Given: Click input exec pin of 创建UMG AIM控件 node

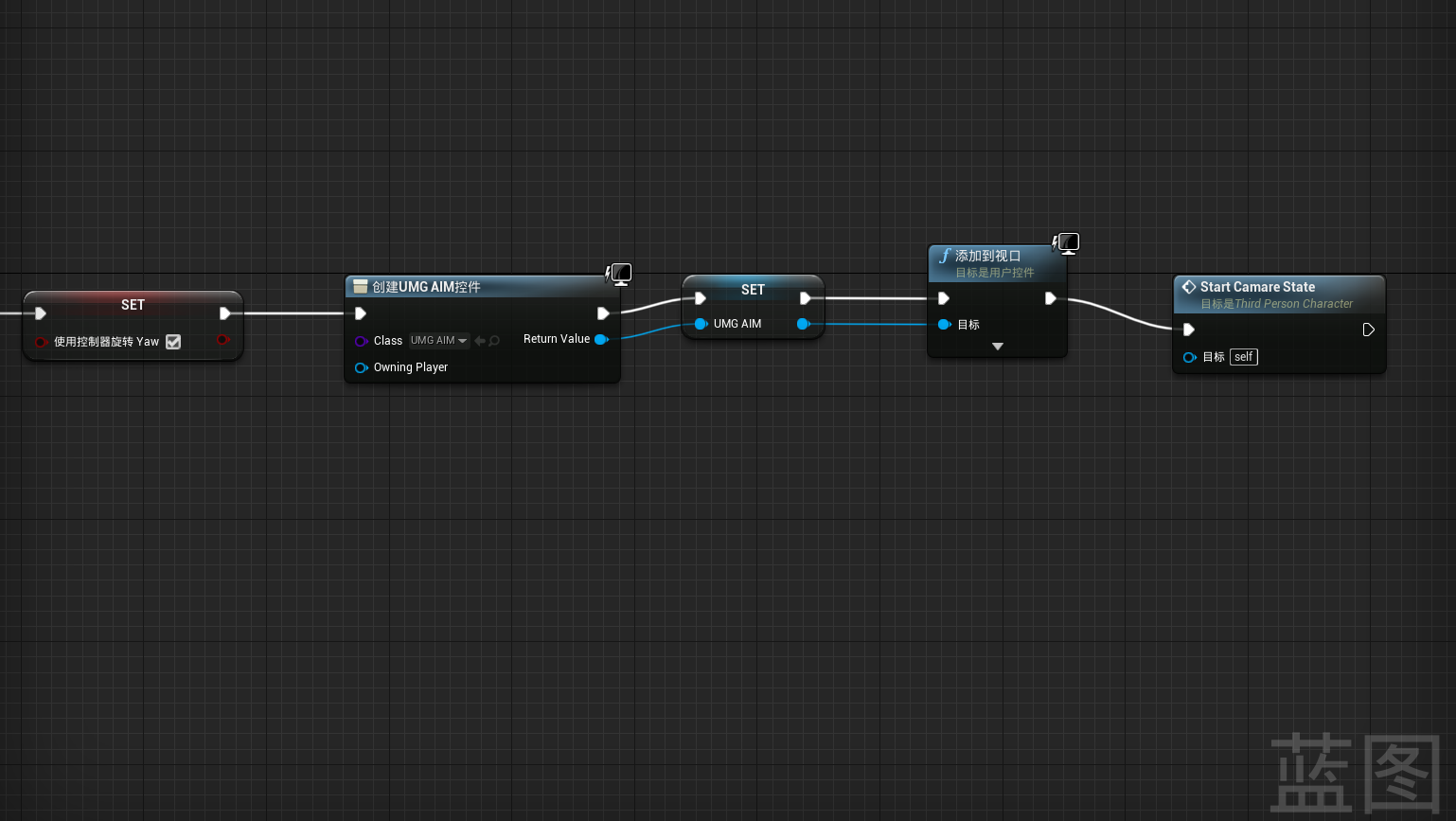Looking at the screenshot, I should point(361,313).
